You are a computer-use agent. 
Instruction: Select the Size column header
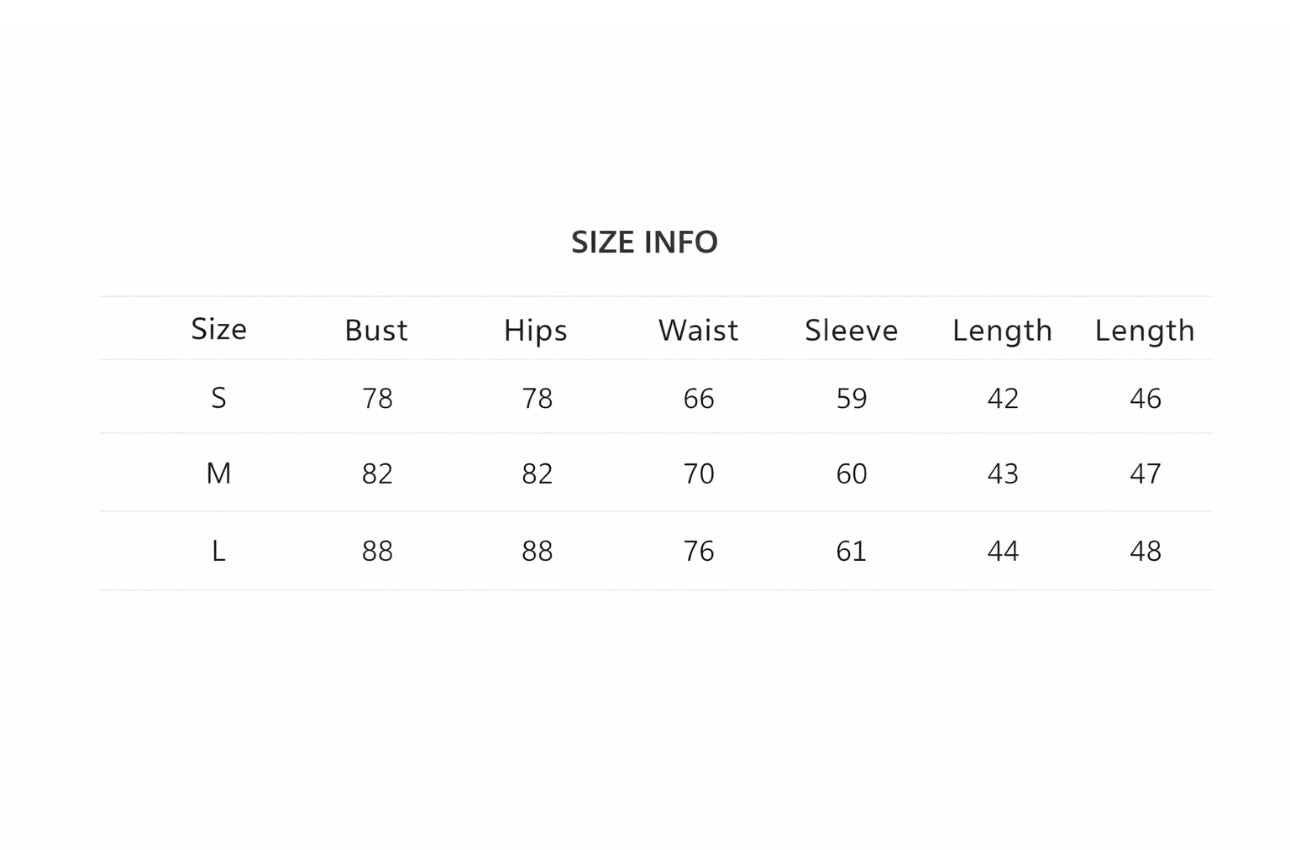coord(218,329)
